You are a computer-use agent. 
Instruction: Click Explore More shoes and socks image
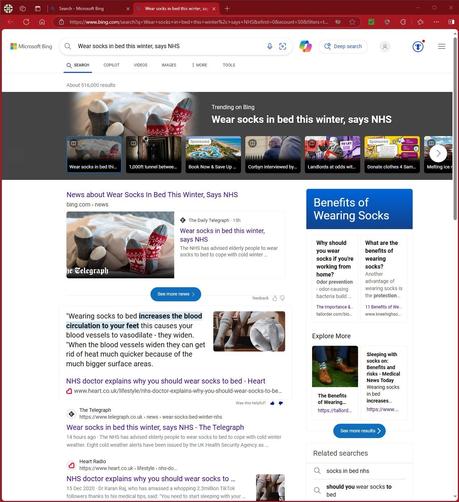(335, 366)
